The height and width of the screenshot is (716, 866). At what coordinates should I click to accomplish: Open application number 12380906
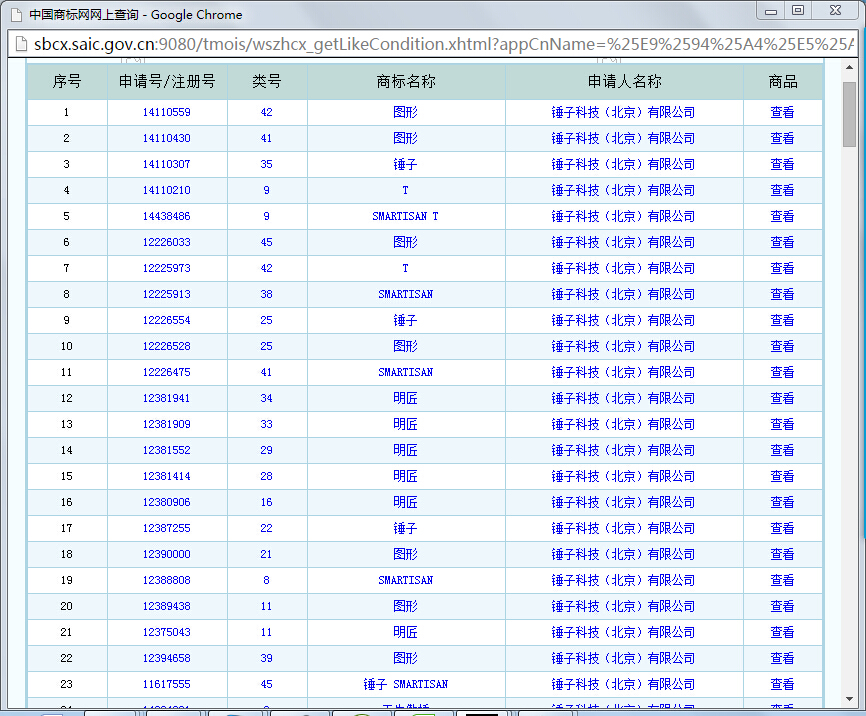tap(167, 502)
